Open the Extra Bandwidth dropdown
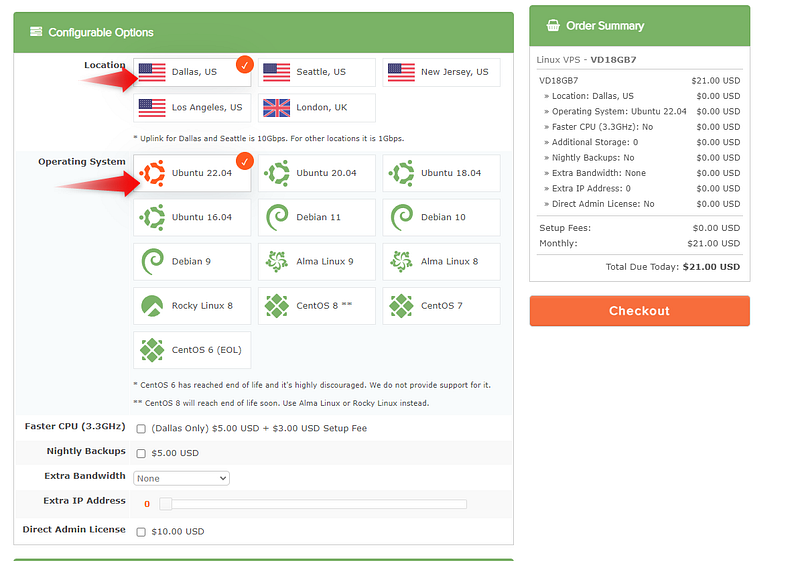800x561 pixels. tap(181, 478)
